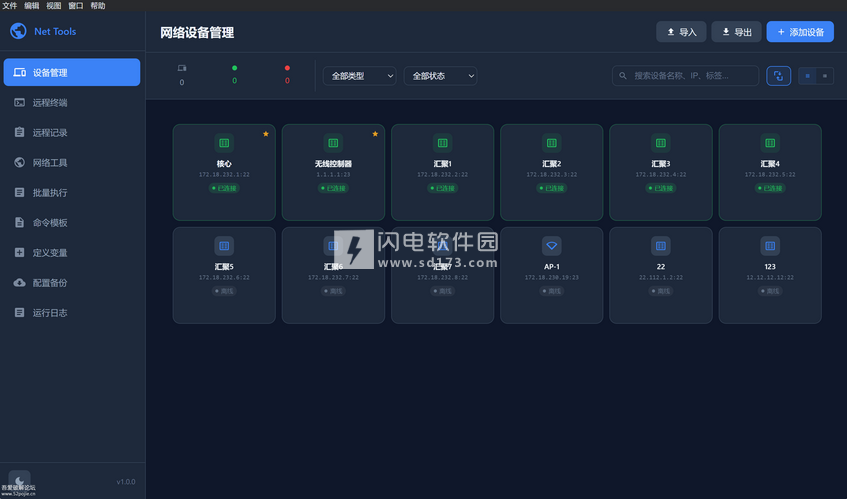Toggle favorite star on 核心 device card
The height and width of the screenshot is (499, 847).
(x=266, y=133)
